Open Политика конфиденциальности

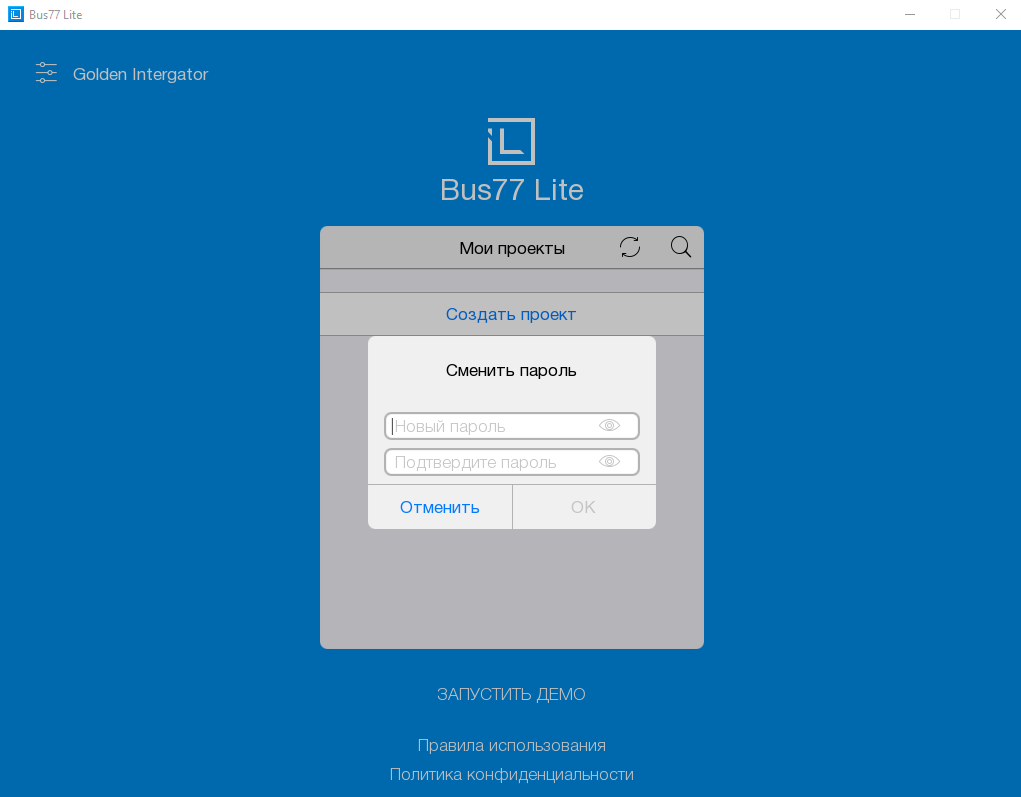[x=511, y=774]
